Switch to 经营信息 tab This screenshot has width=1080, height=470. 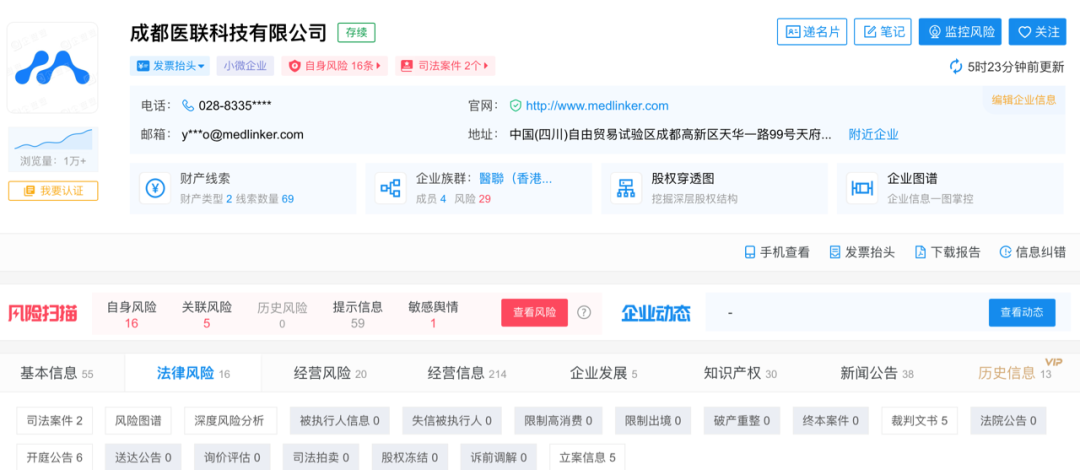point(467,374)
